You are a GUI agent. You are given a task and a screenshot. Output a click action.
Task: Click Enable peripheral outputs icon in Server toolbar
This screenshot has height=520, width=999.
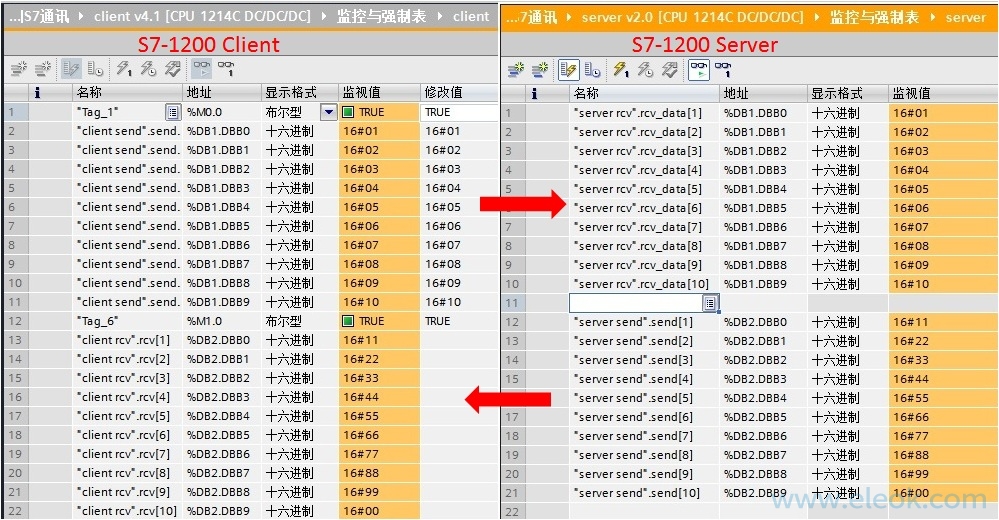[x=670, y=69]
